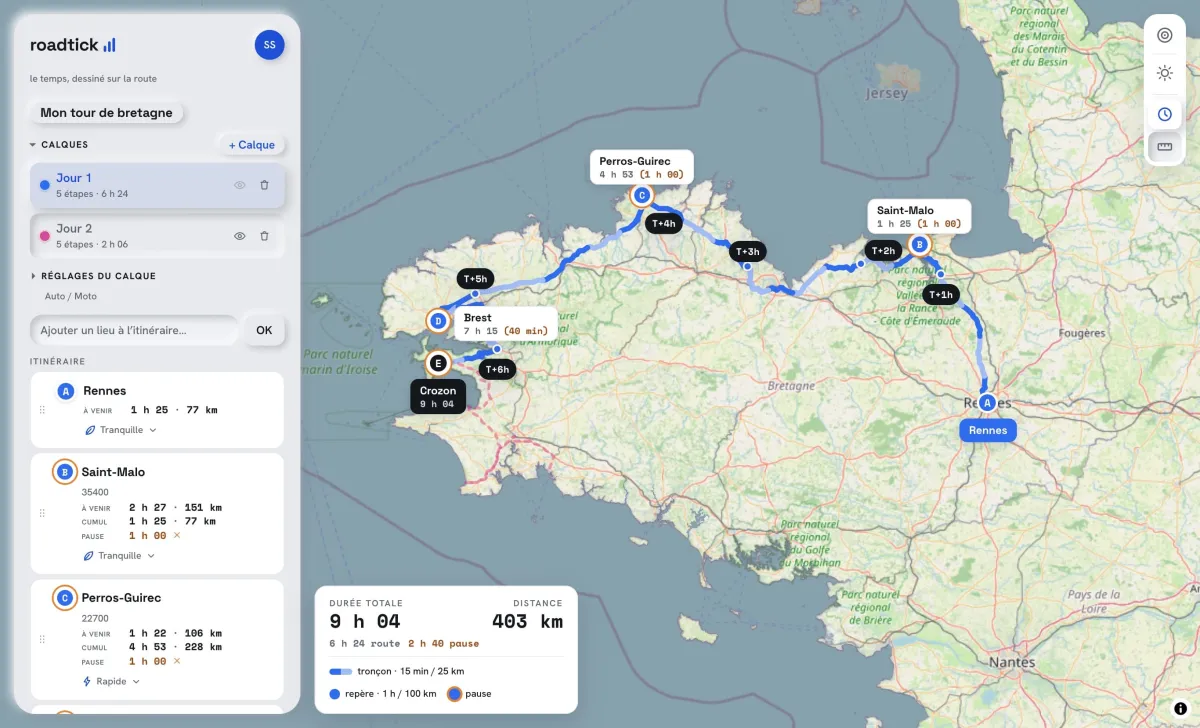Viewport: 1200px width, 728px height.
Task: Select the Jour 2 layer row
Action: (157, 236)
